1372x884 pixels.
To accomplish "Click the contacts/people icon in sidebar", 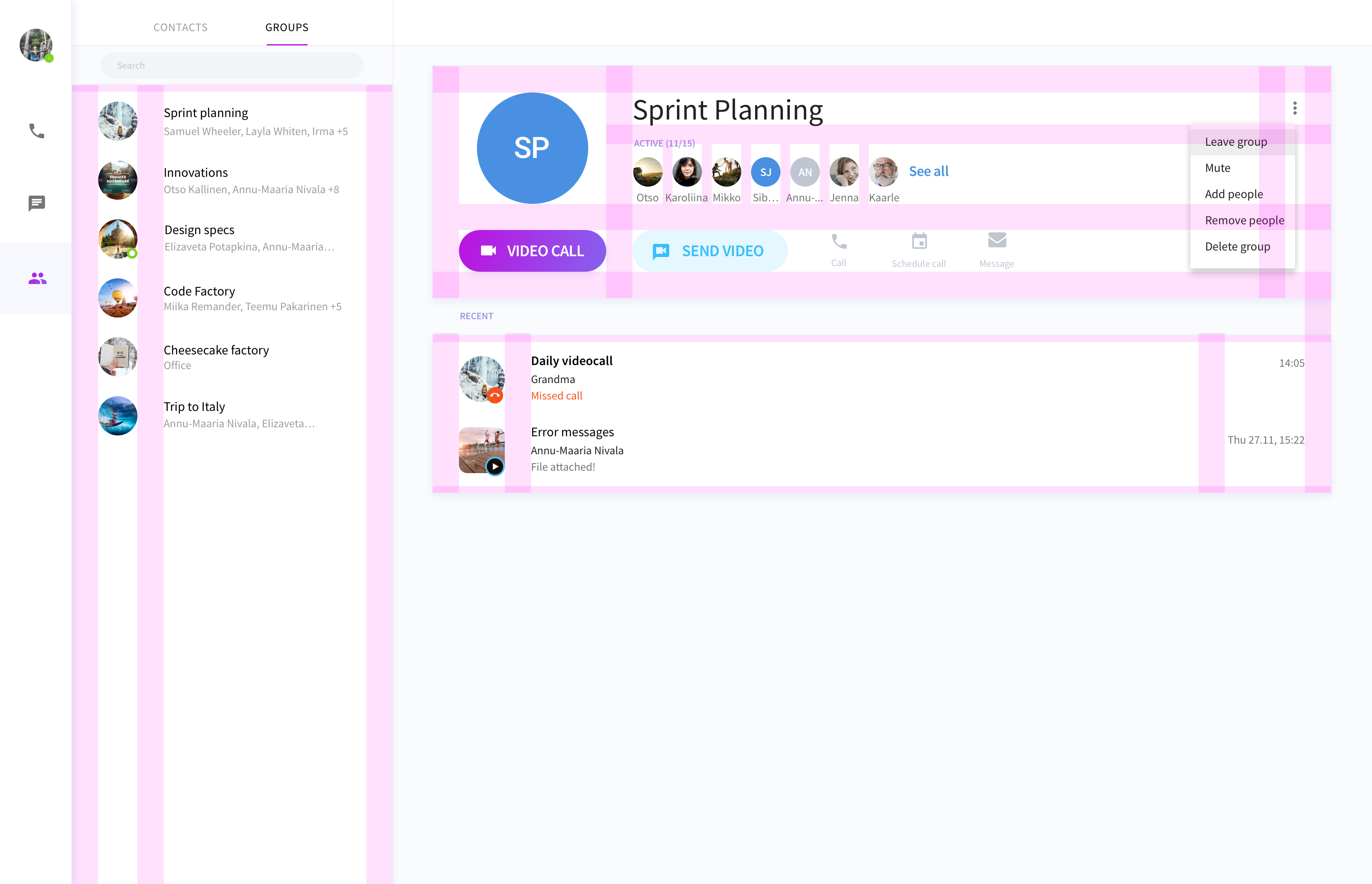I will (36, 278).
